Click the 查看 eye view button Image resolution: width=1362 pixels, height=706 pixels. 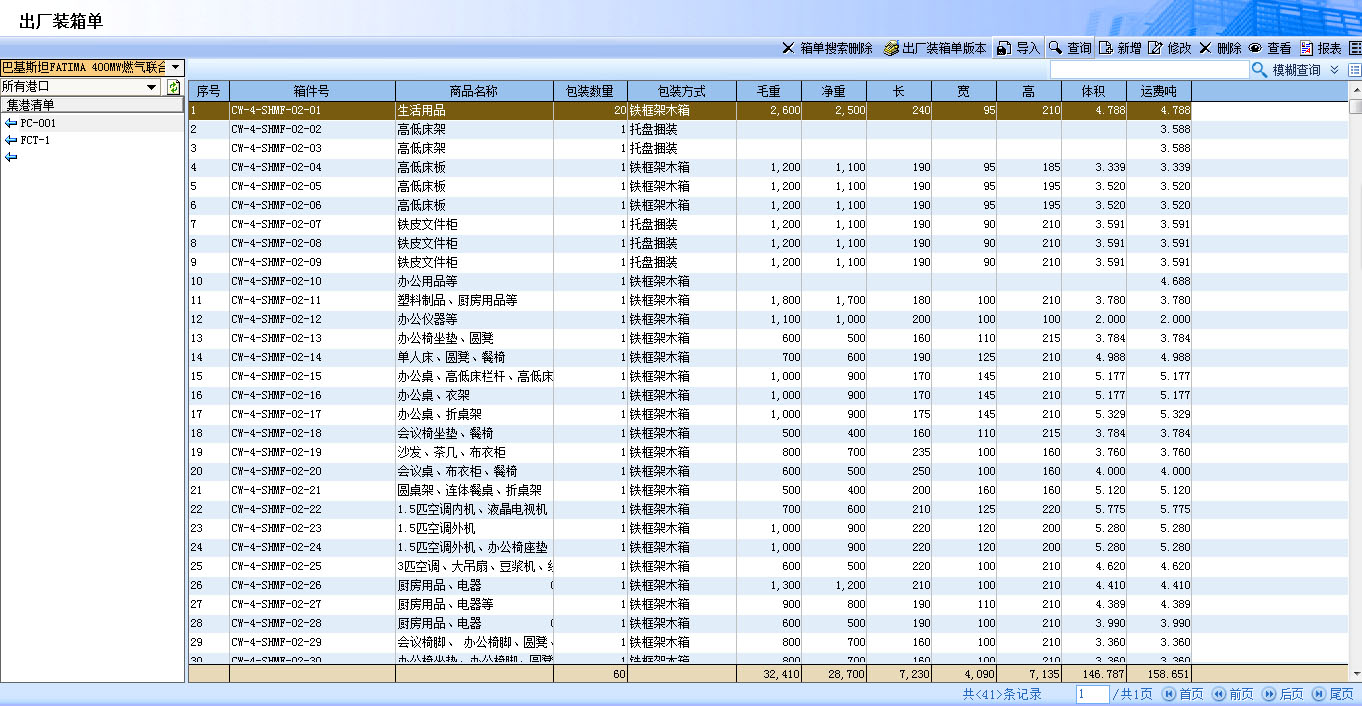[x=1270, y=48]
